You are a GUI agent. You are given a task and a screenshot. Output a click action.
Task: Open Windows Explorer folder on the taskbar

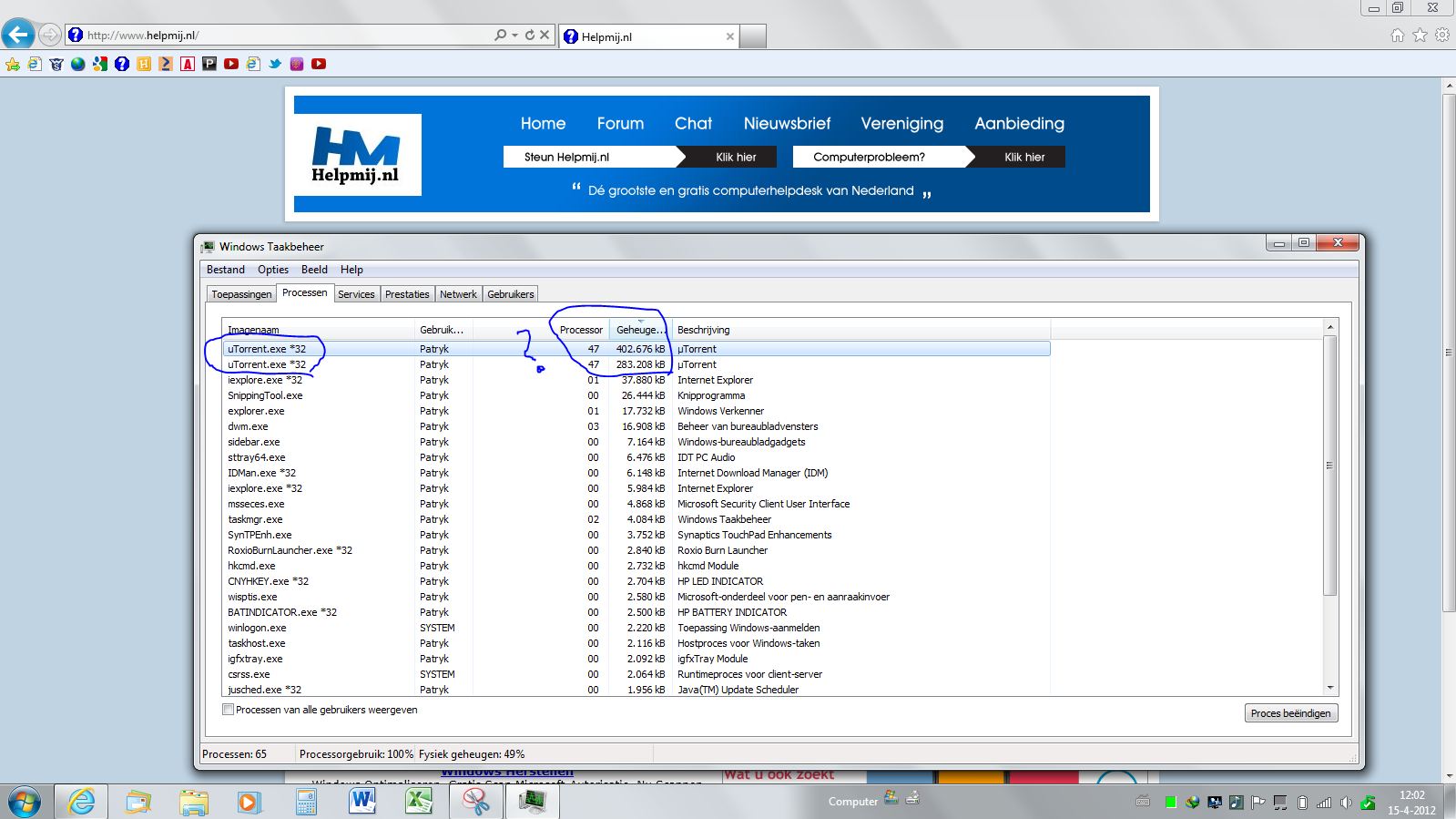tap(193, 802)
